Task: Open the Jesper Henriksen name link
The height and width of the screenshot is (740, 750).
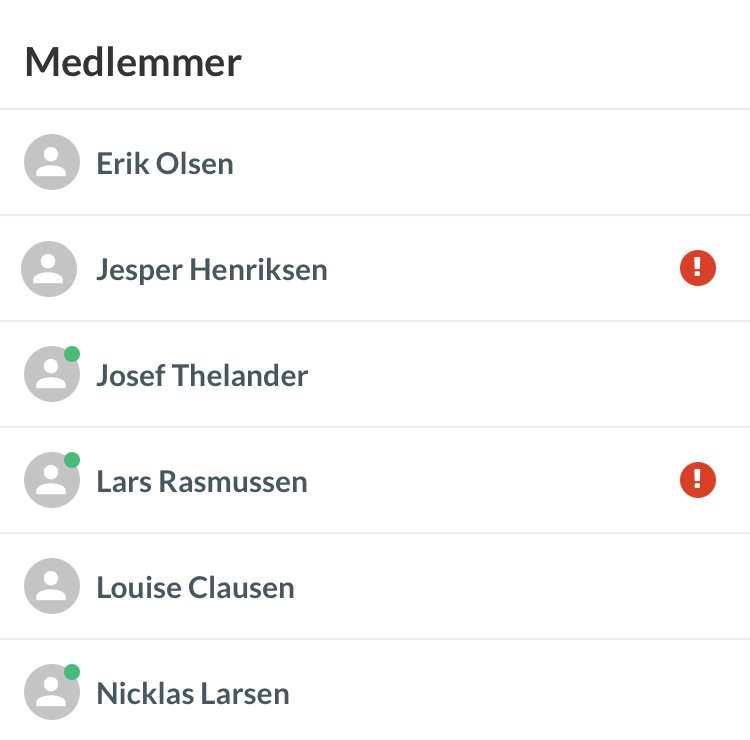Action: click(212, 269)
